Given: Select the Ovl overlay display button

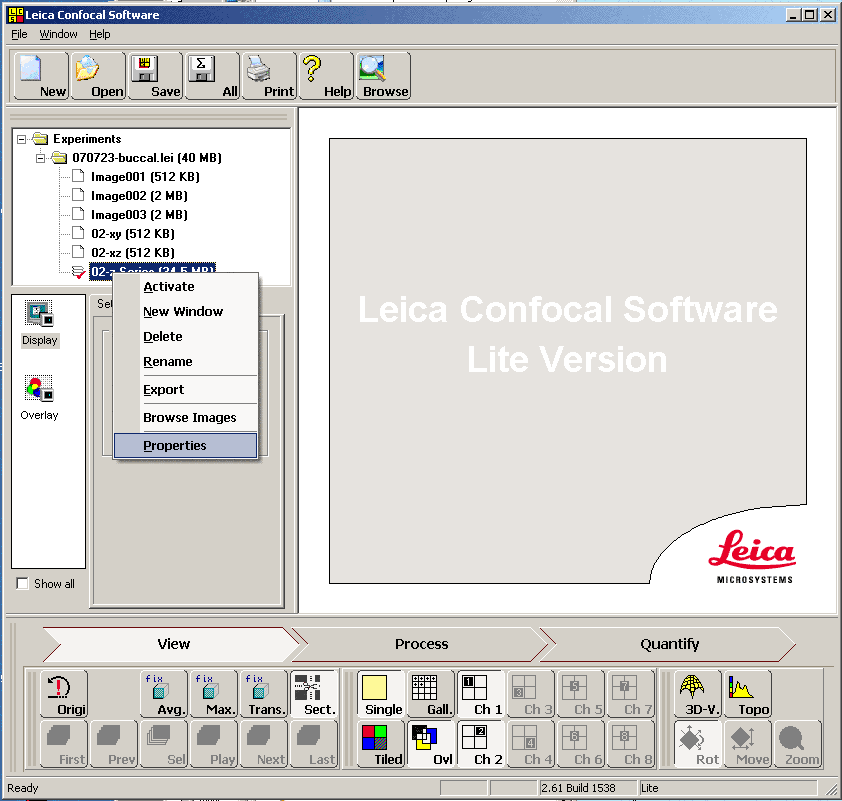Looking at the screenshot, I should [431, 744].
